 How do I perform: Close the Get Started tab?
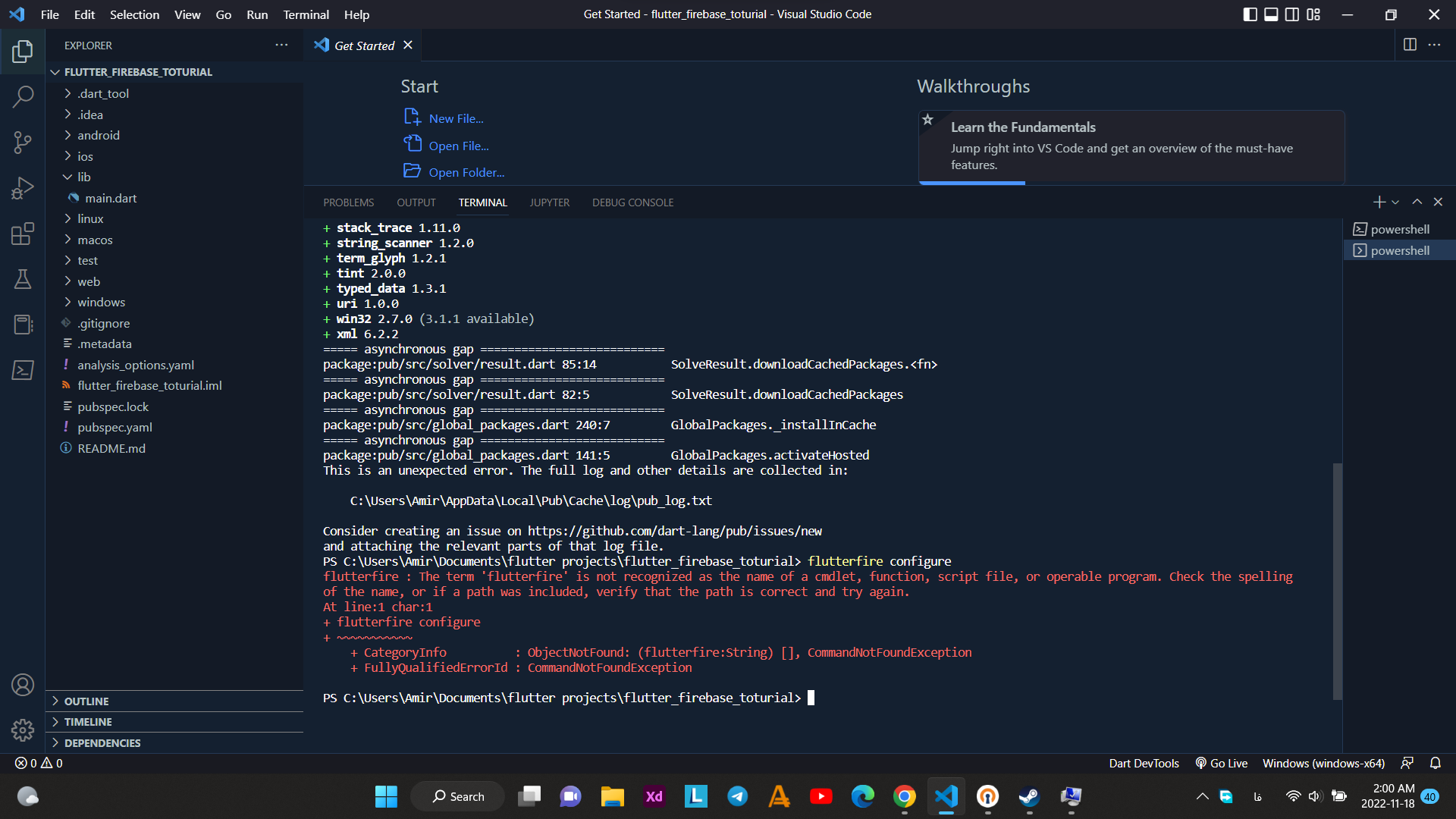pos(408,45)
